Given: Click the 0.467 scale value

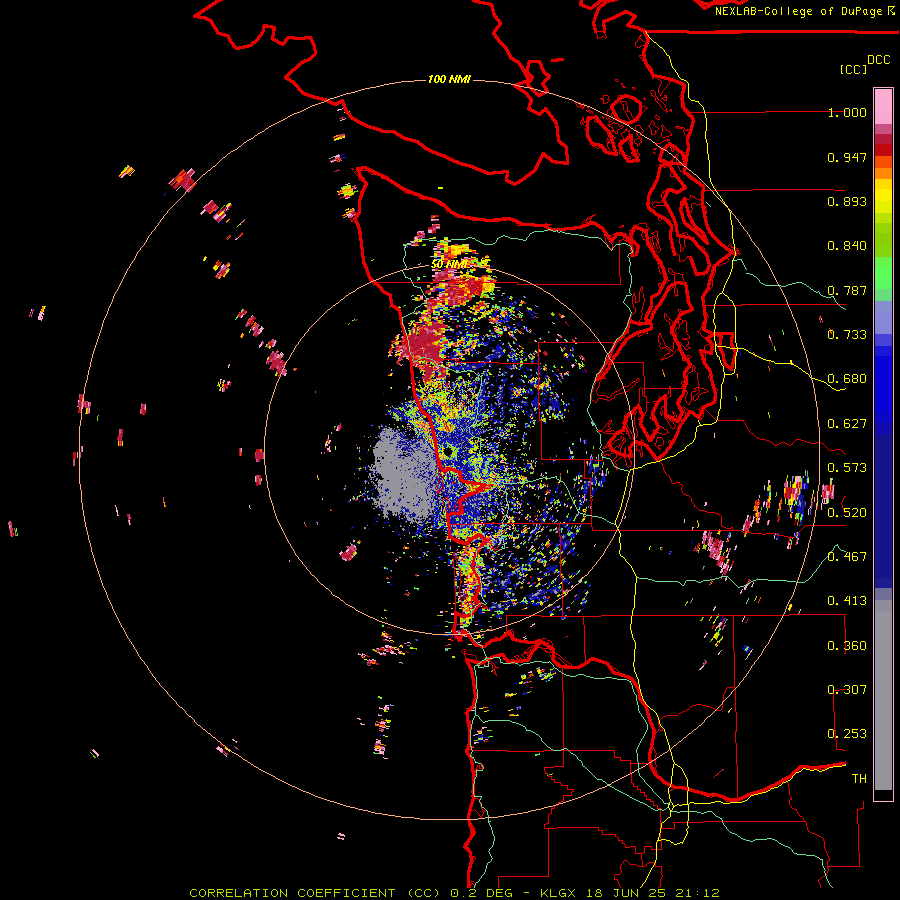Looking at the screenshot, I should click(847, 557).
